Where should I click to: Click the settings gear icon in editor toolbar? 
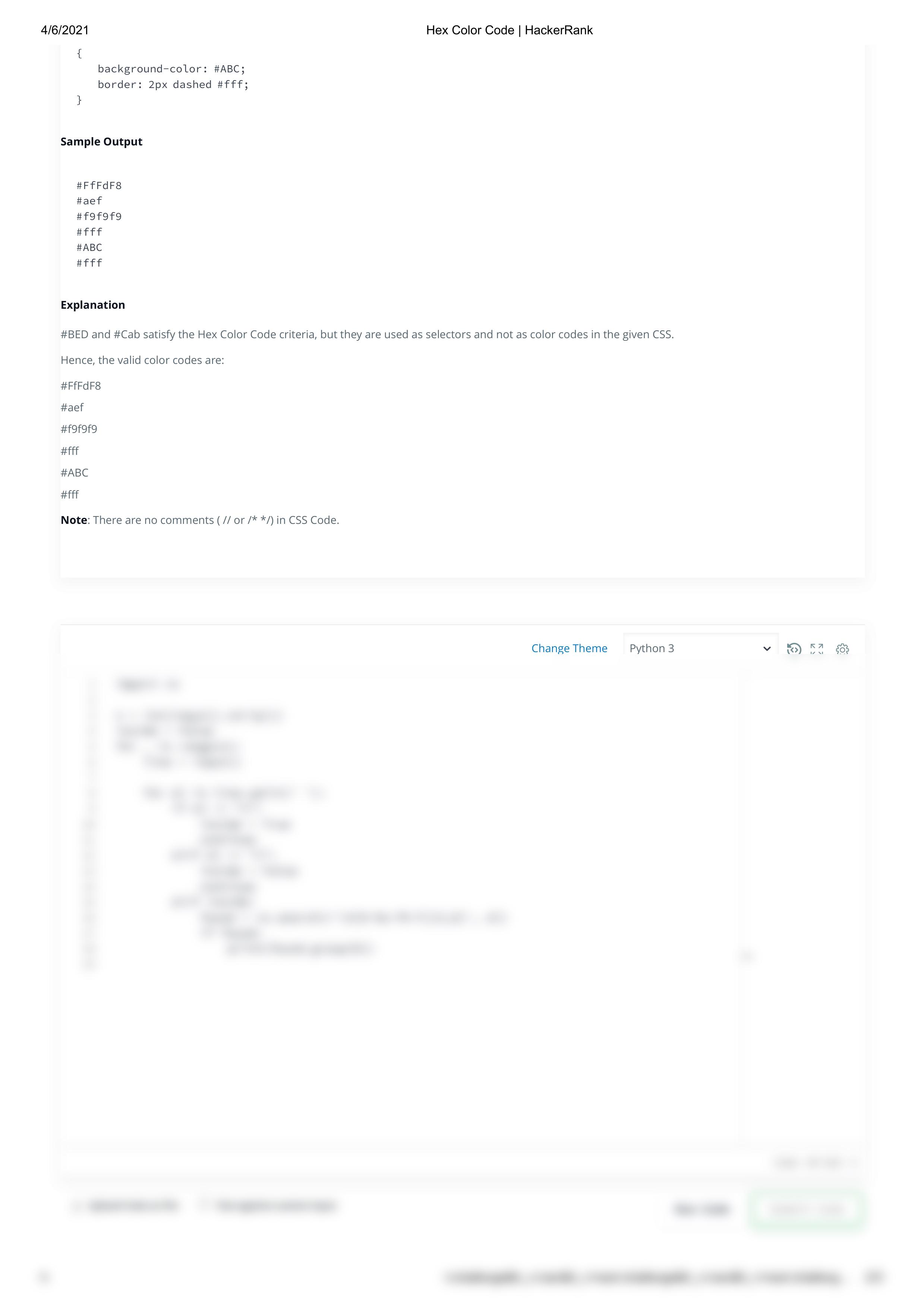[843, 648]
